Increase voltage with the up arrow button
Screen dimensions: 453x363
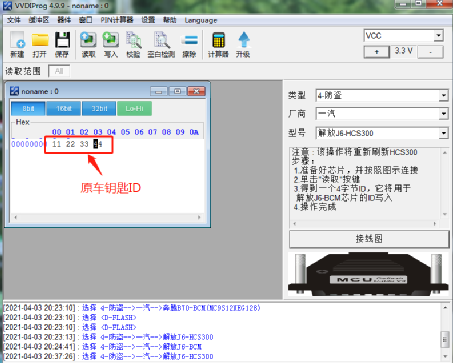(x=377, y=52)
